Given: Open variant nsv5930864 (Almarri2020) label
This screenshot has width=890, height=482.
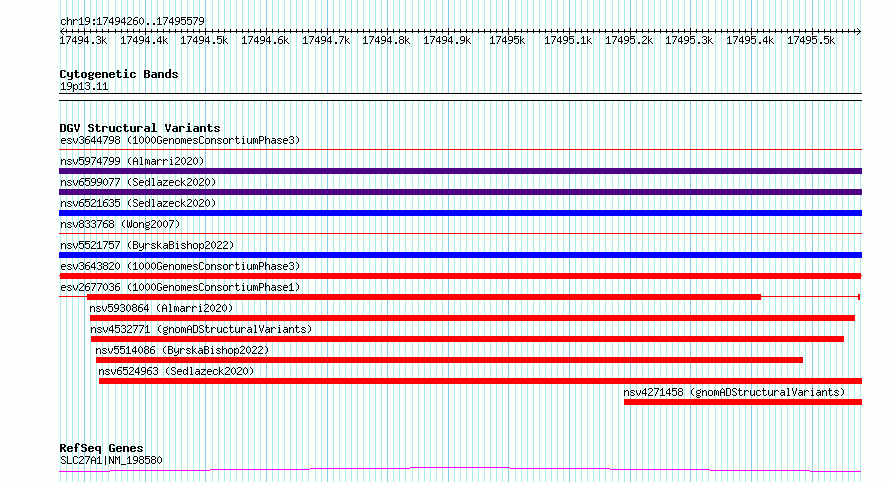Looking at the screenshot, I should [161, 308].
